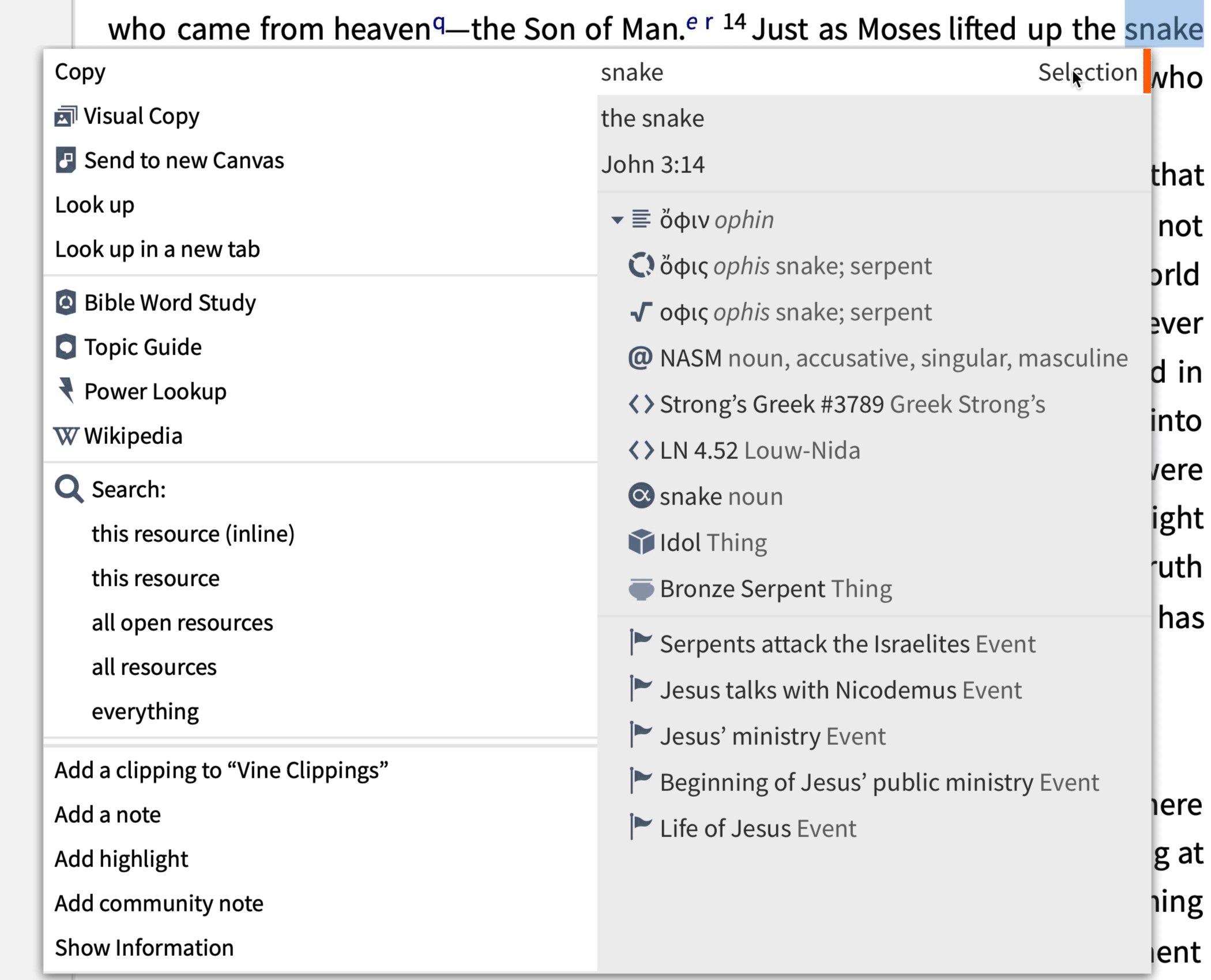Click Add highlight option
This screenshot has height=980, width=1211.
pos(121,859)
